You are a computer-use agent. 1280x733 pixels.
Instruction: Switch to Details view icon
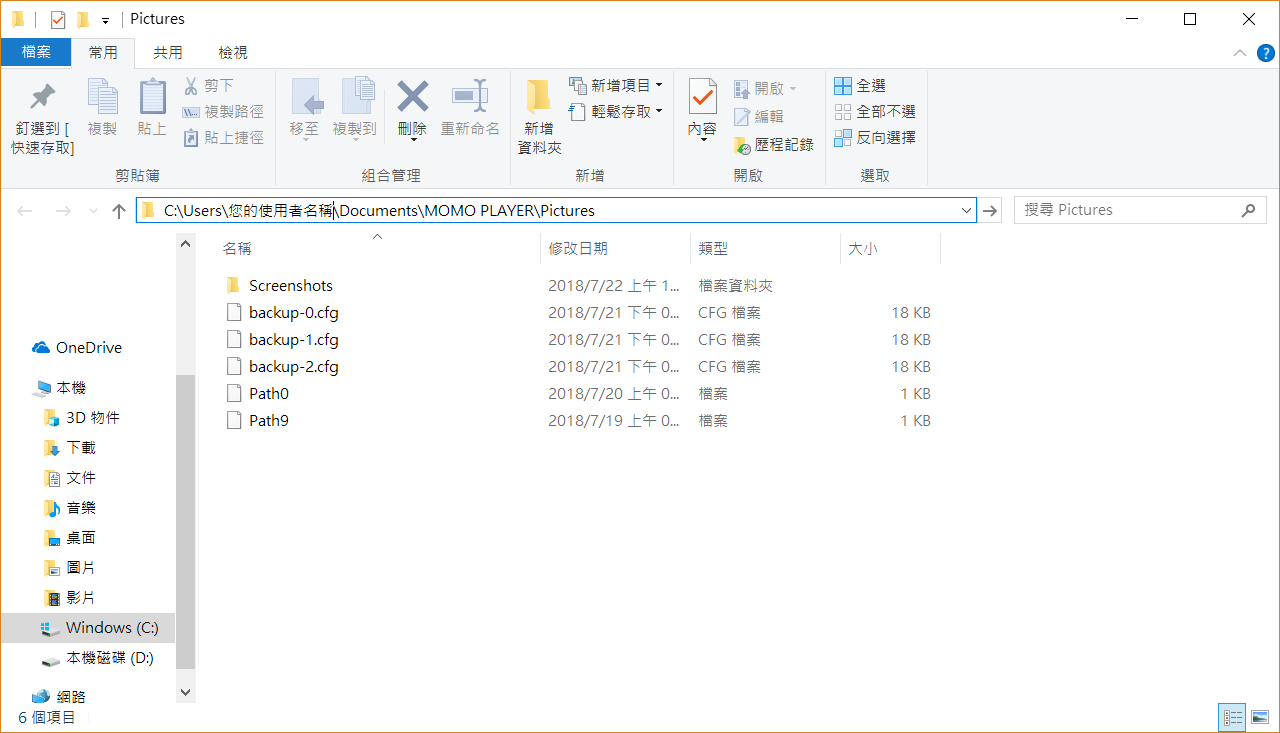[x=1232, y=717]
